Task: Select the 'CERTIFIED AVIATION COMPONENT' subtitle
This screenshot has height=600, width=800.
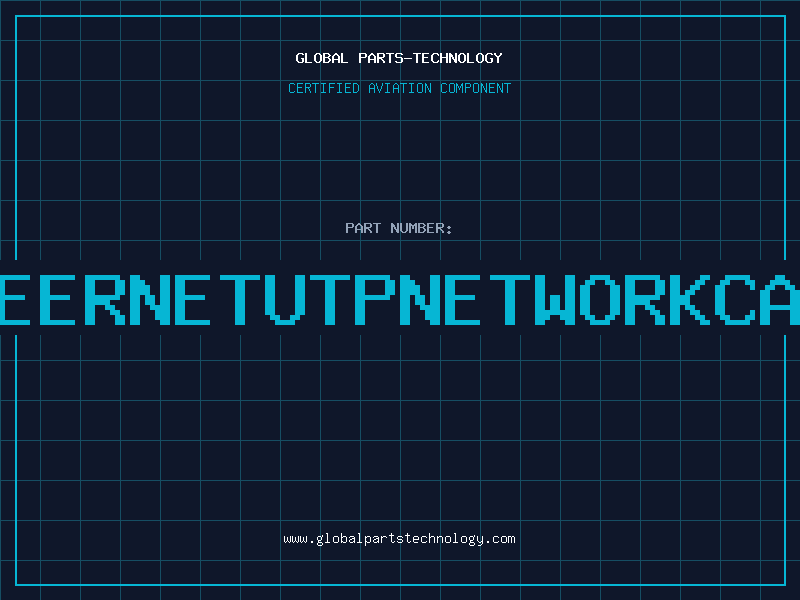Action: 399,88
